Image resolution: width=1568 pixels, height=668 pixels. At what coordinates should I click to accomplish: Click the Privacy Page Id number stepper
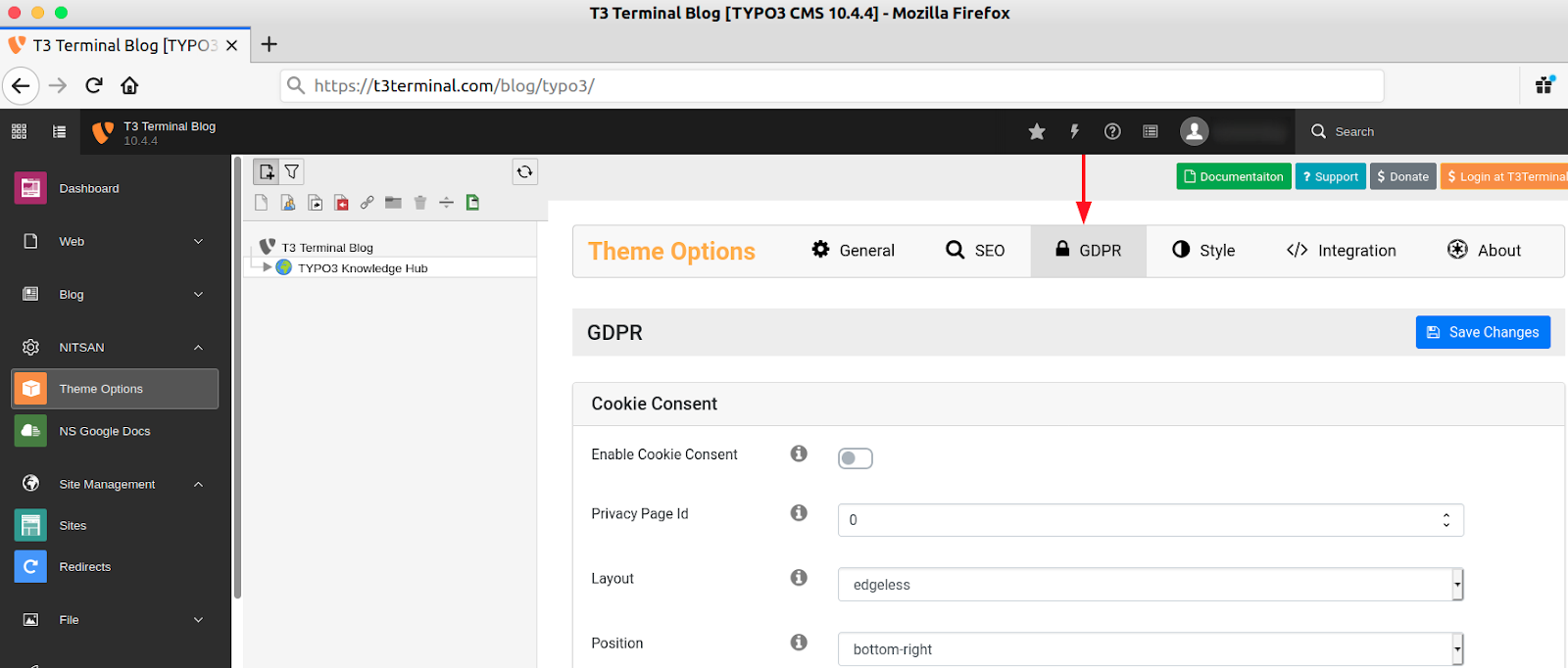coord(1445,520)
